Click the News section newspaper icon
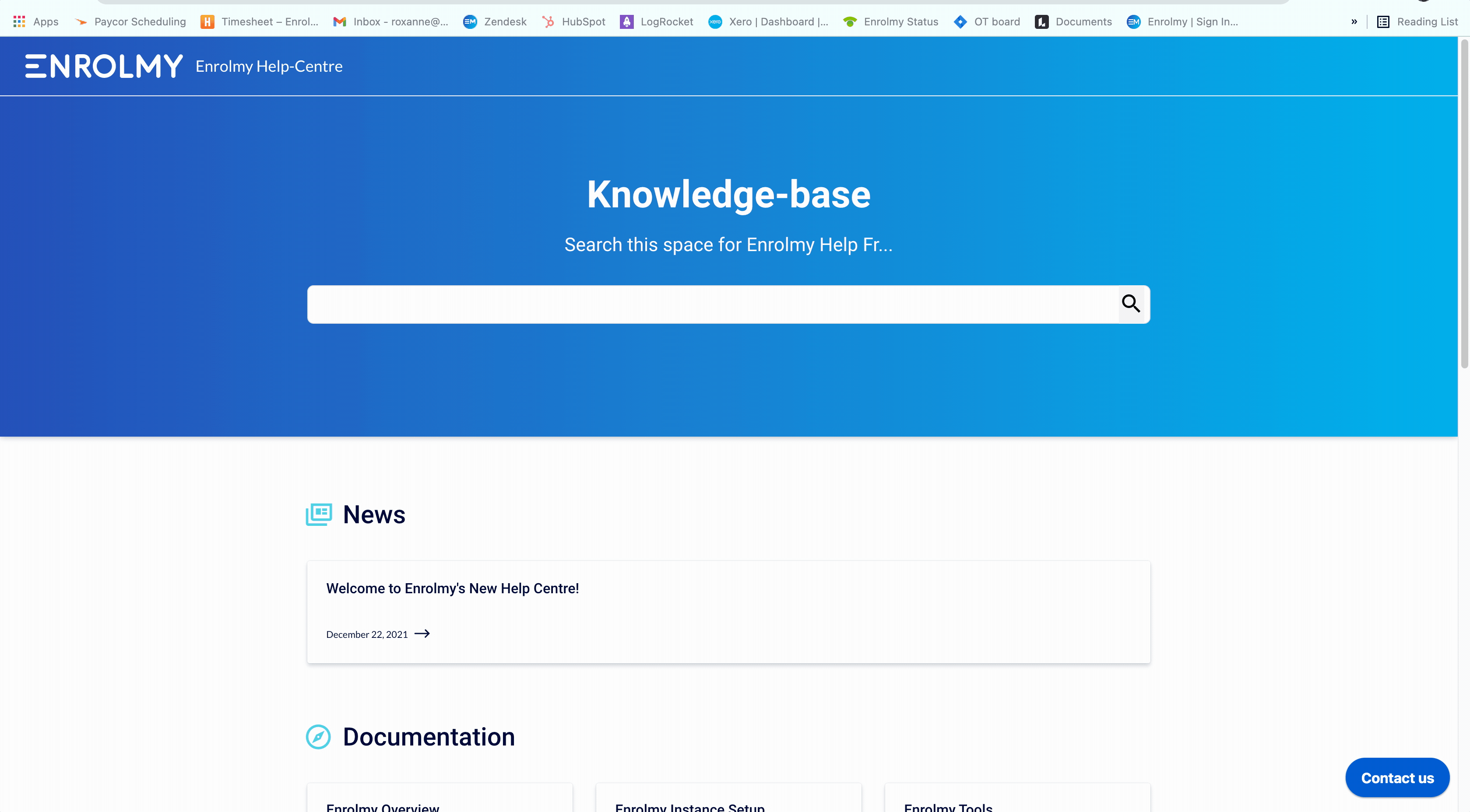 coord(319,514)
